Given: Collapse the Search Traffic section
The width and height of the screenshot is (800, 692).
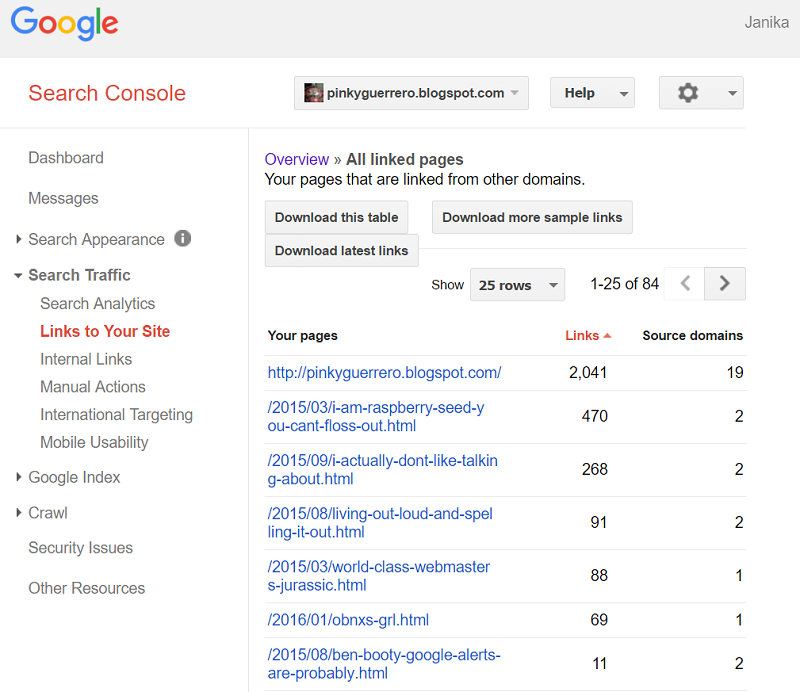Looking at the screenshot, I should (19, 276).
